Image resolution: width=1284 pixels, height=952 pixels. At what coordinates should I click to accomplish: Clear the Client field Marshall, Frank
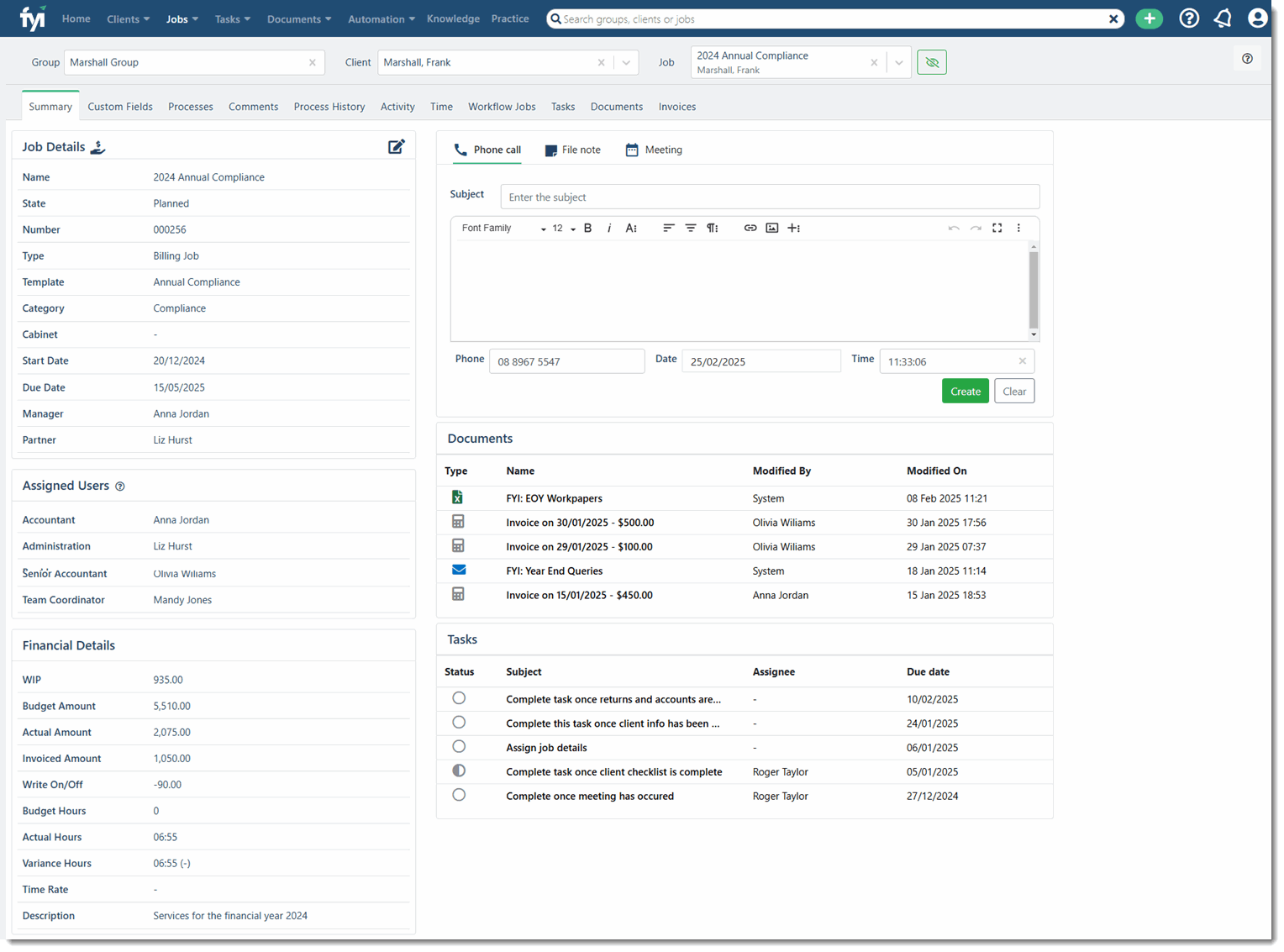(601, 62)
